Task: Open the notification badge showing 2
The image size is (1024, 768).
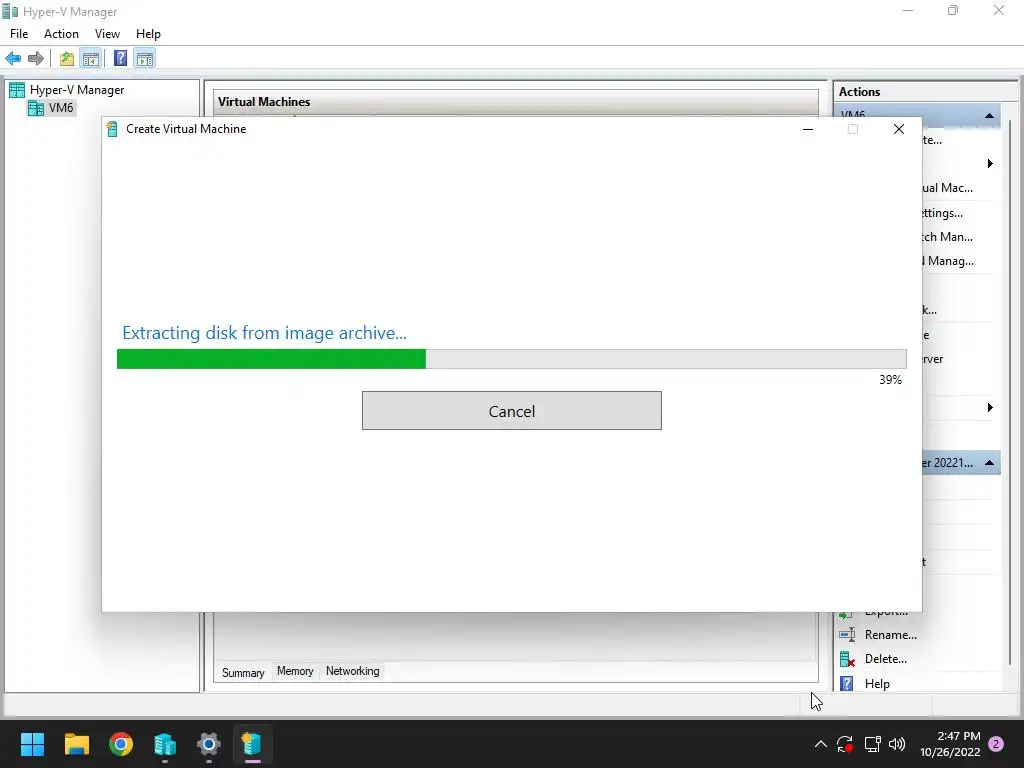Action: point(996,744)
